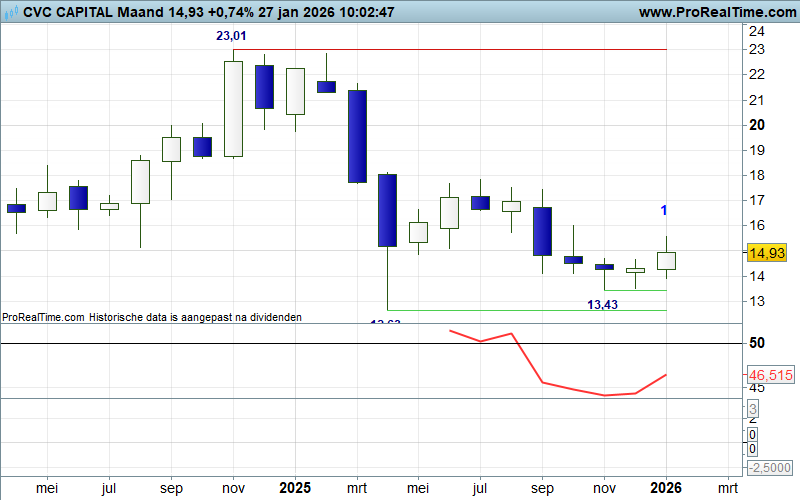The image size is (800, 500).
Task: Click the yellow 14,93 current price tag
Action: click(x=770, y=255)
